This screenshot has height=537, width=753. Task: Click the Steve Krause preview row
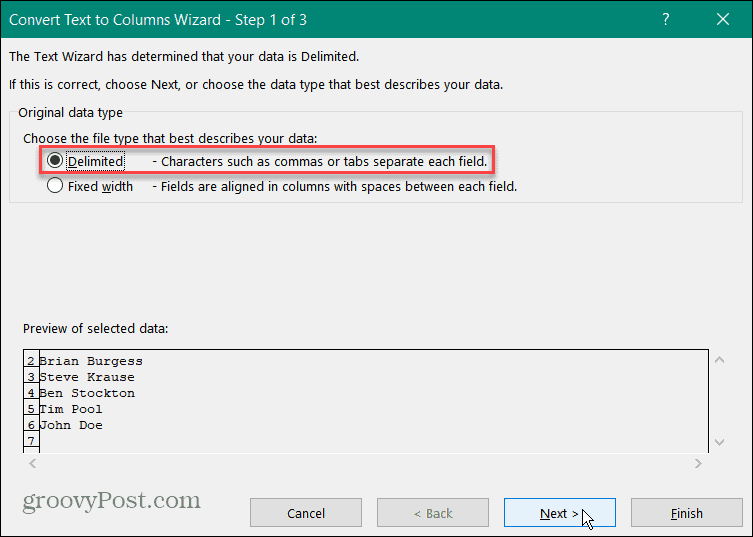[87, 377]
